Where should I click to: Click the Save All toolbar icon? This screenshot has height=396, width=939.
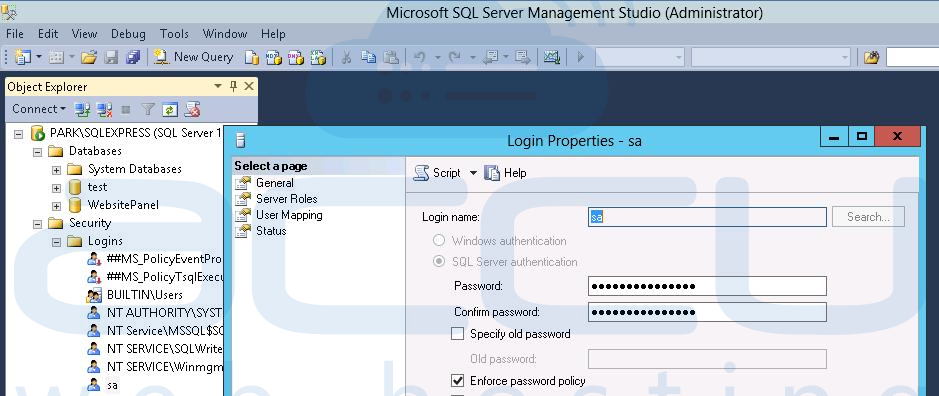tap(132, 58)
